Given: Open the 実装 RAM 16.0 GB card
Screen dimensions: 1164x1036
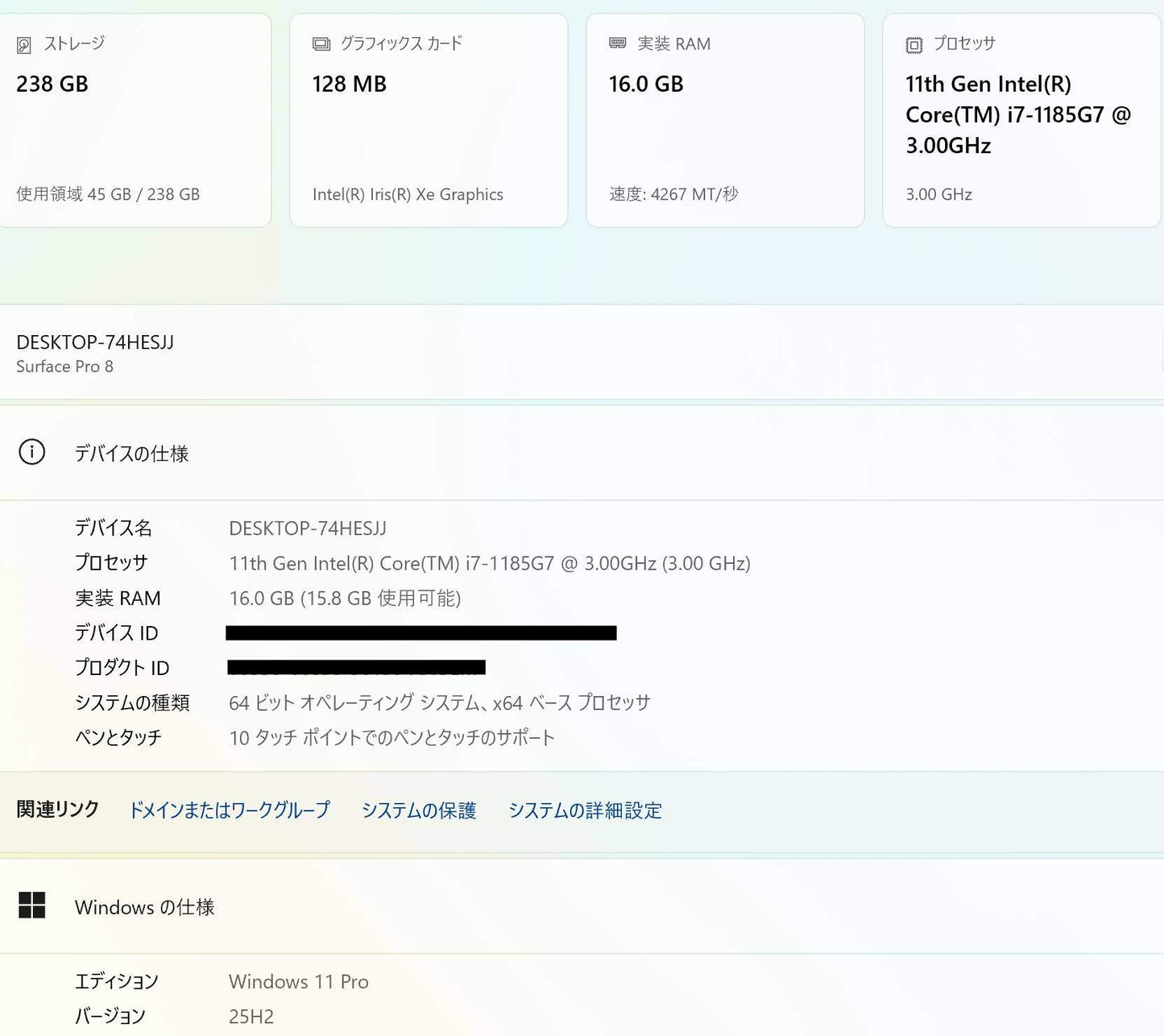Looking at the screenshot, I should [x=725, y=120].
